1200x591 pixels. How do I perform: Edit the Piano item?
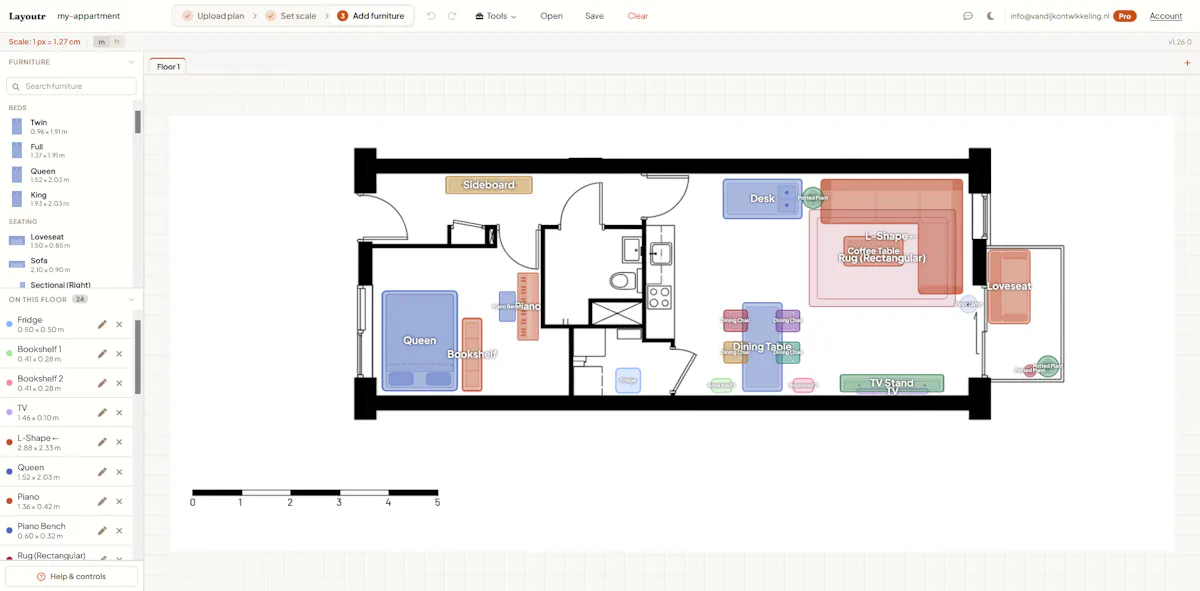[x=102, y=501]
